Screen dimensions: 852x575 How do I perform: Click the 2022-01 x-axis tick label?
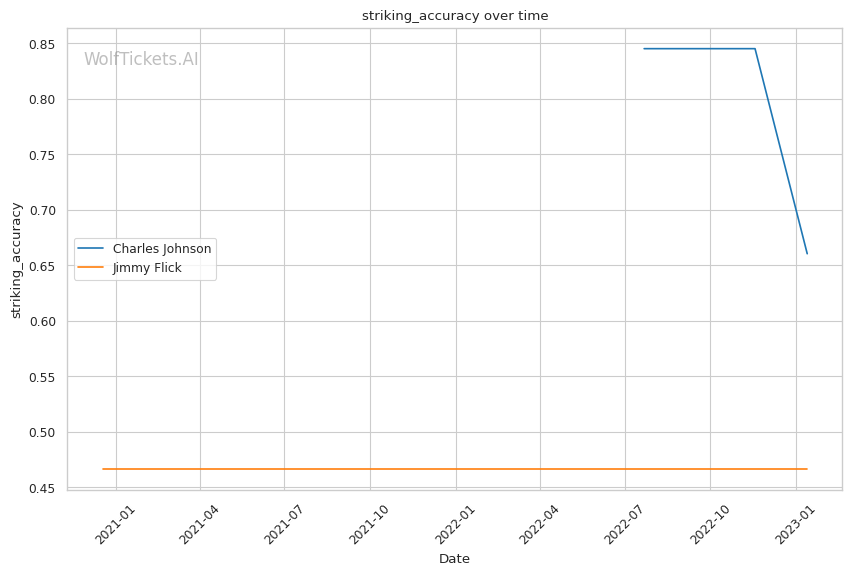click(454, 521)
